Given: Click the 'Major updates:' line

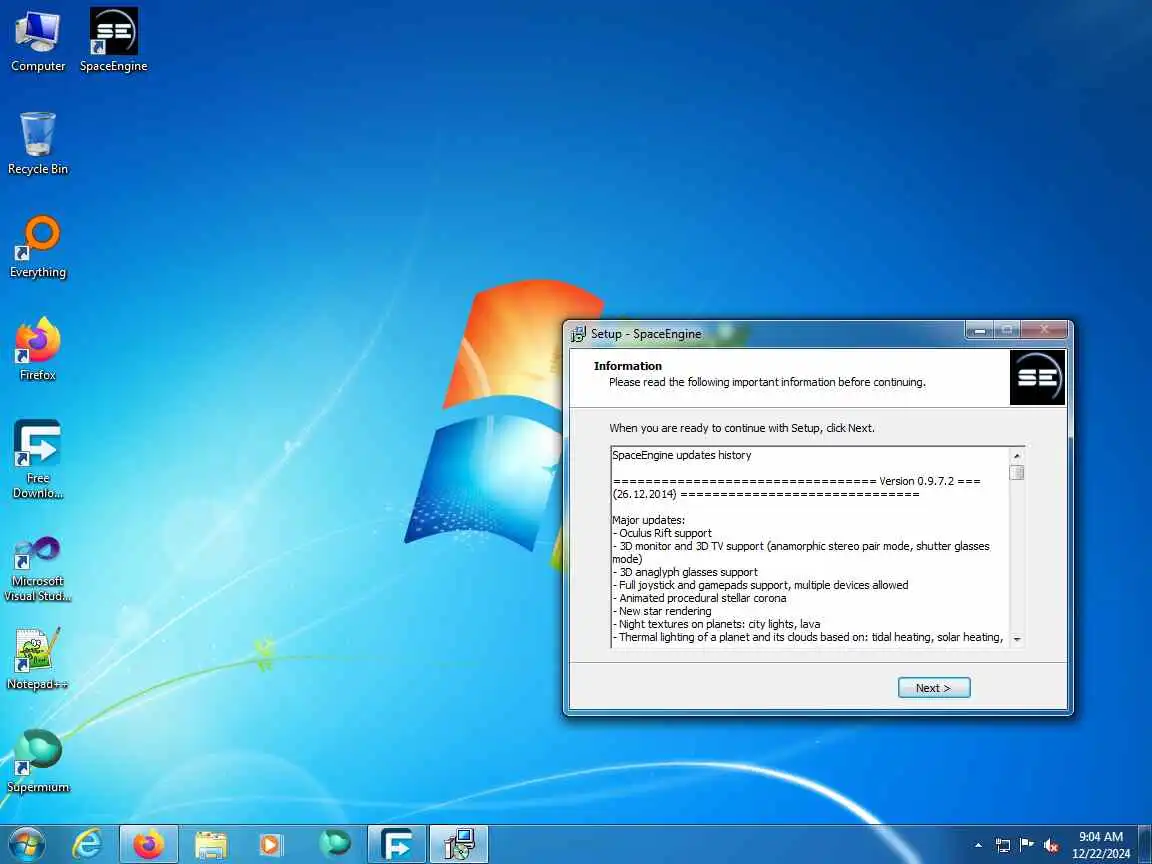Looking at the screenshot, I should coord(649,520).
